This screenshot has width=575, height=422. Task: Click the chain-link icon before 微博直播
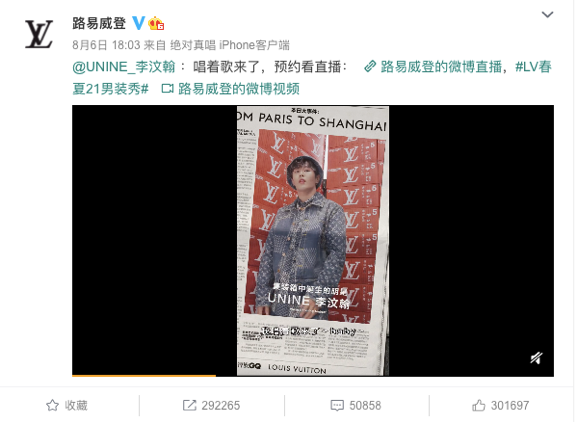tap(370, 67)
